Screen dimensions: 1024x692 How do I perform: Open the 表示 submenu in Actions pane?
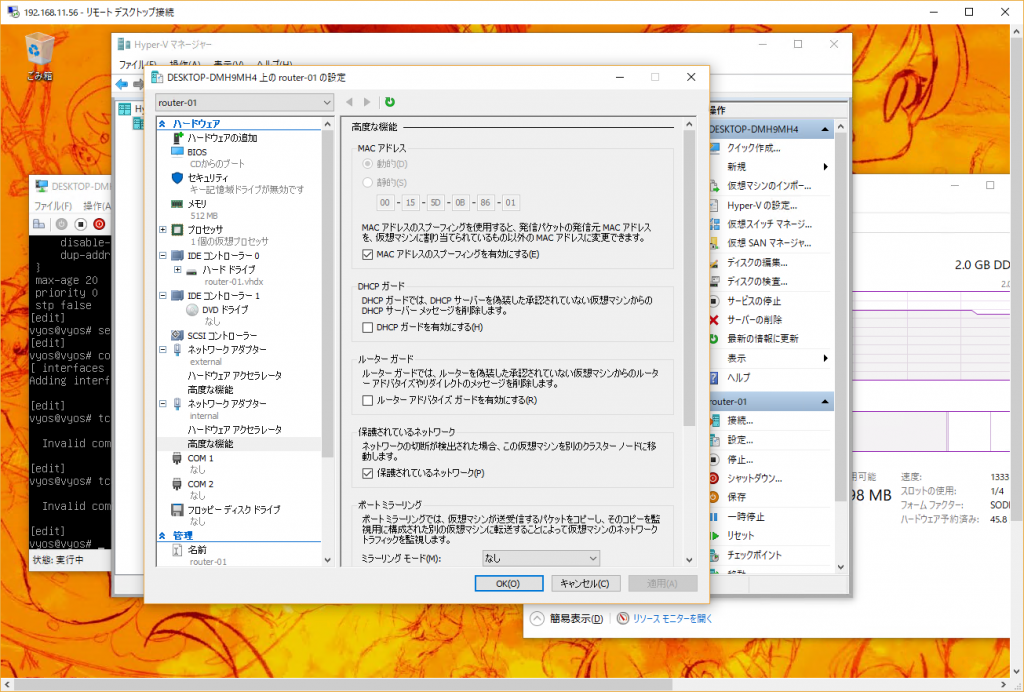770,358
